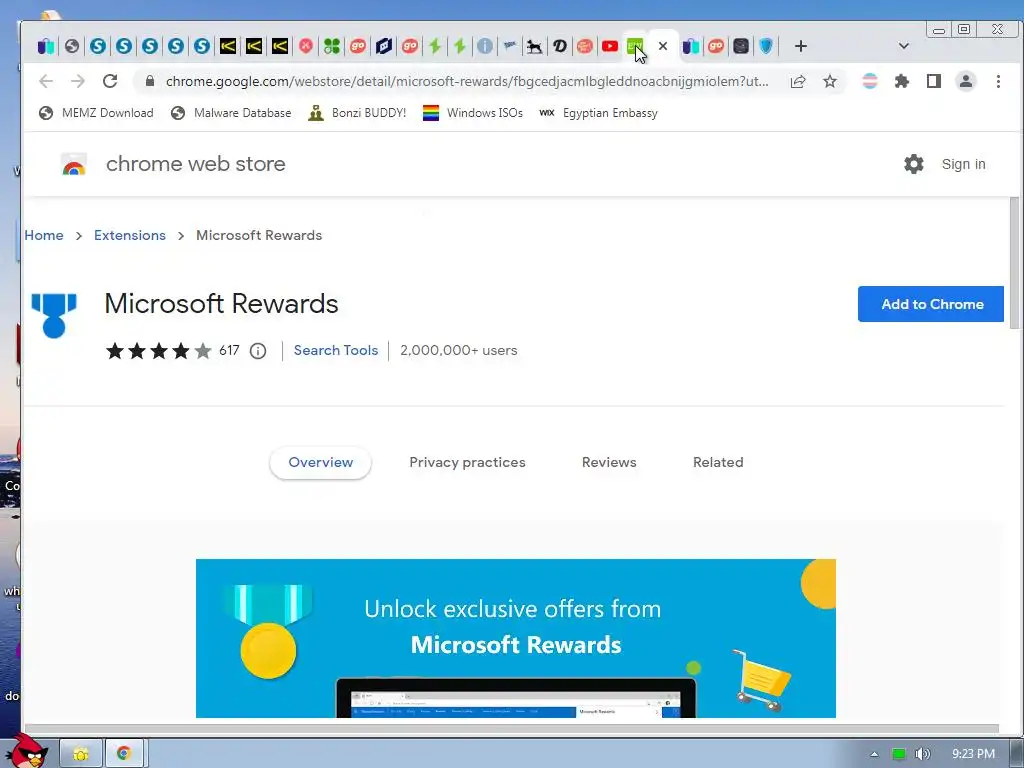Click the 9:23 PM clock
This screenshot has height=768, width=1024.
pyautogui.click(x=973, y=754)
